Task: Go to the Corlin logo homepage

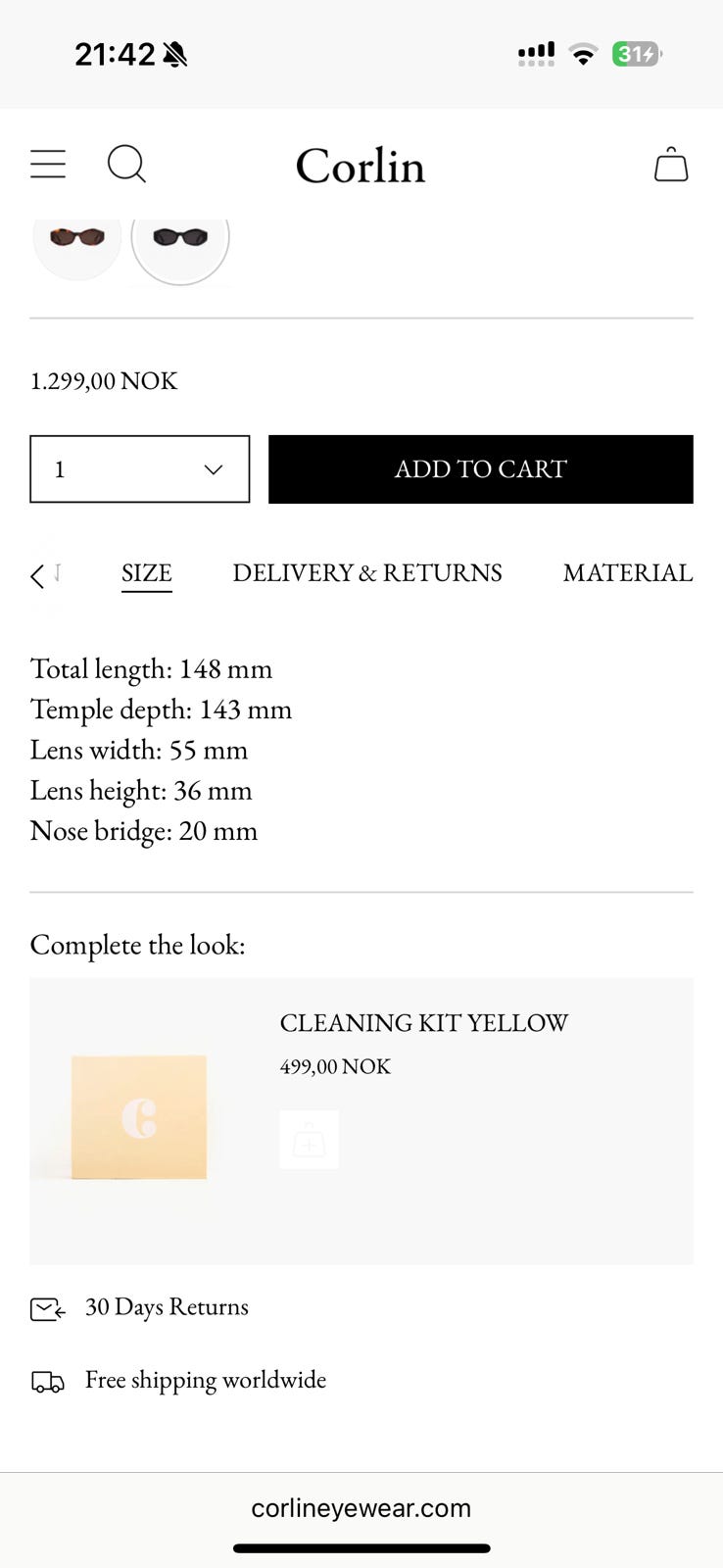Action: coord(361,166)
